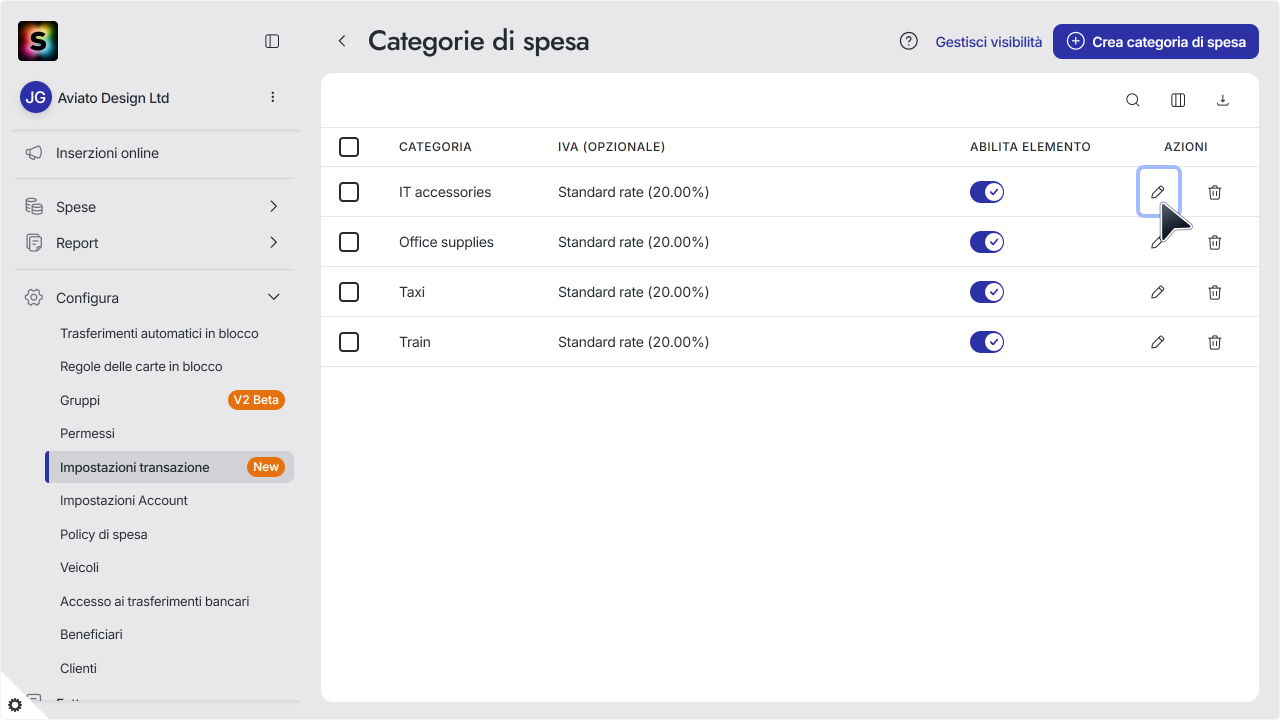Click the CATEGORIA column header
The width and height of the screenshot is (1280, 720).
(435, 147)
